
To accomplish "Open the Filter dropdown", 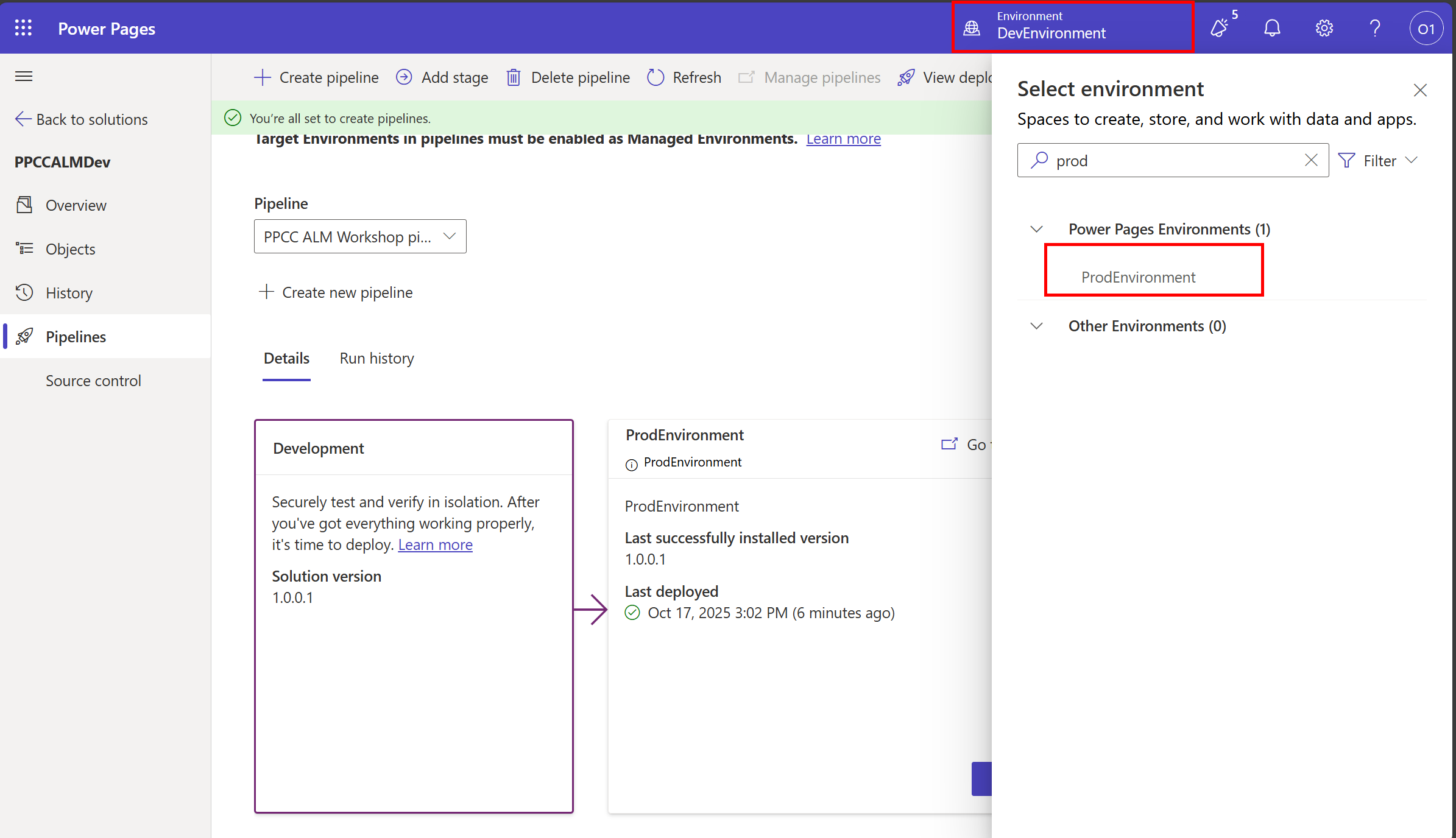I will tap(1378, 160).
